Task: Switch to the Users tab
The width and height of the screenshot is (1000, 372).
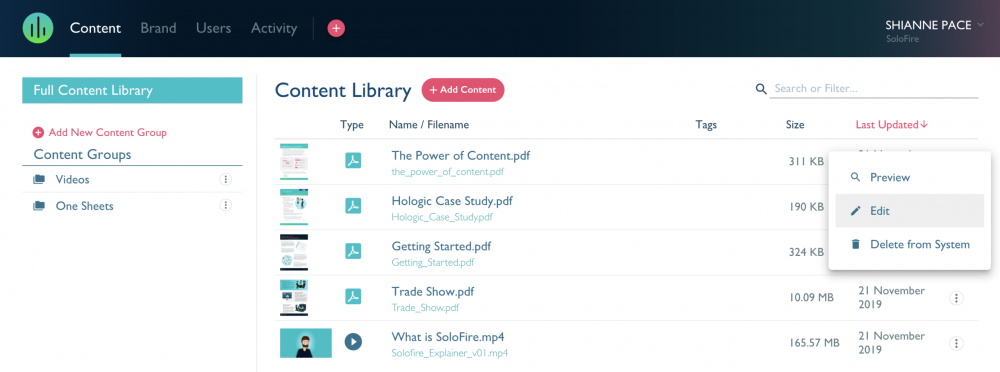Action: (214, 28)
